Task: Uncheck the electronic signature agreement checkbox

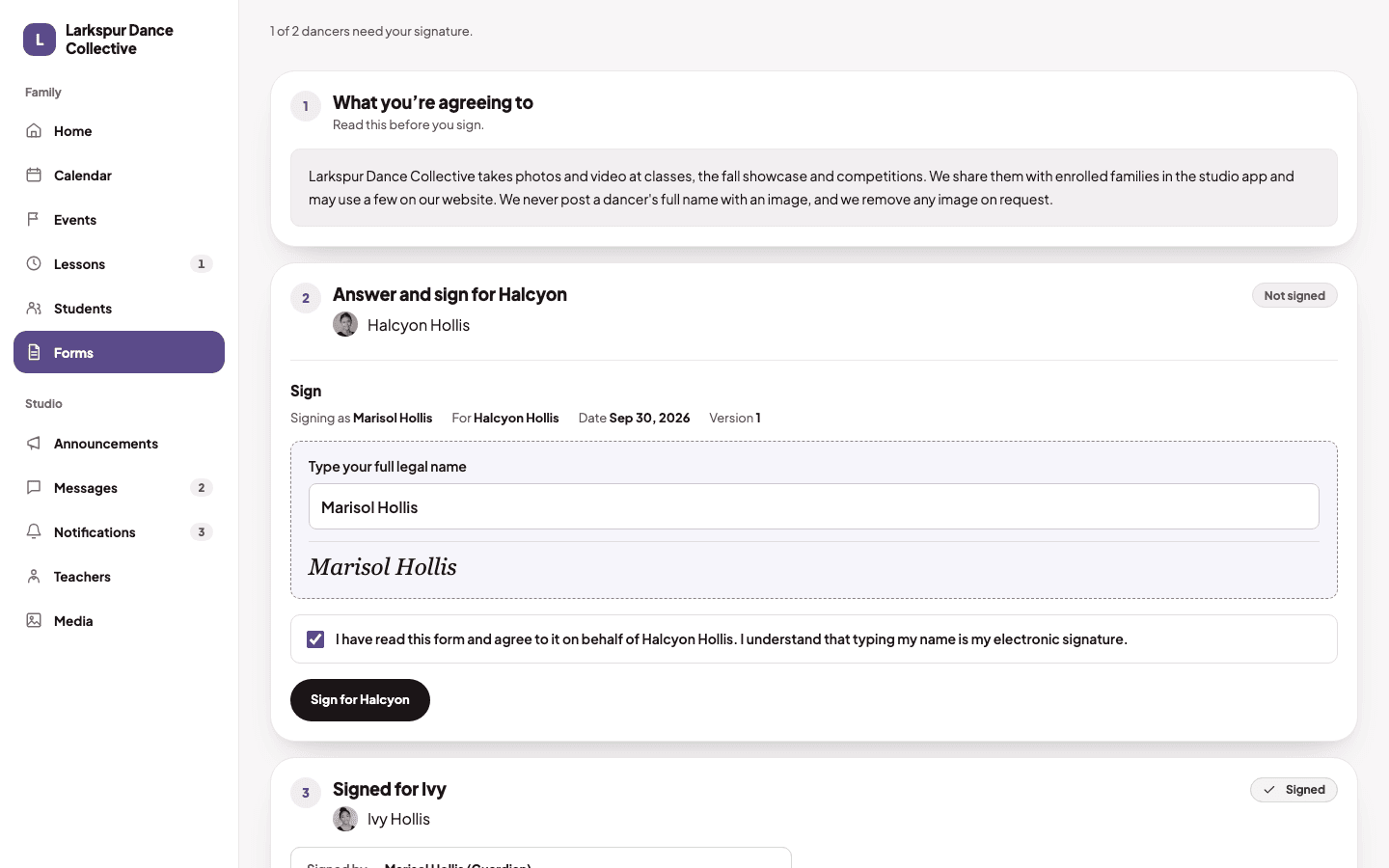Action: tap(315, 639)
